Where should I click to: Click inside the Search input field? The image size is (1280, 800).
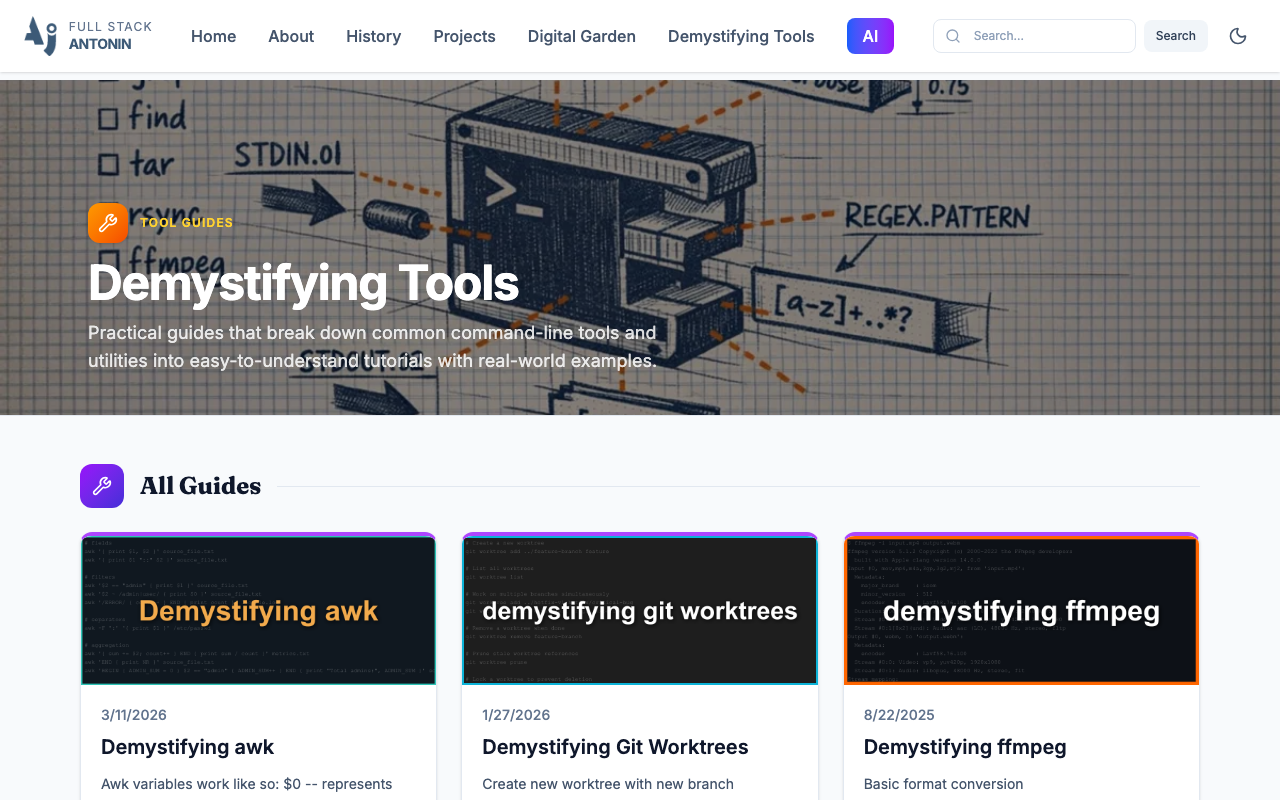[x=1040, y=36]
